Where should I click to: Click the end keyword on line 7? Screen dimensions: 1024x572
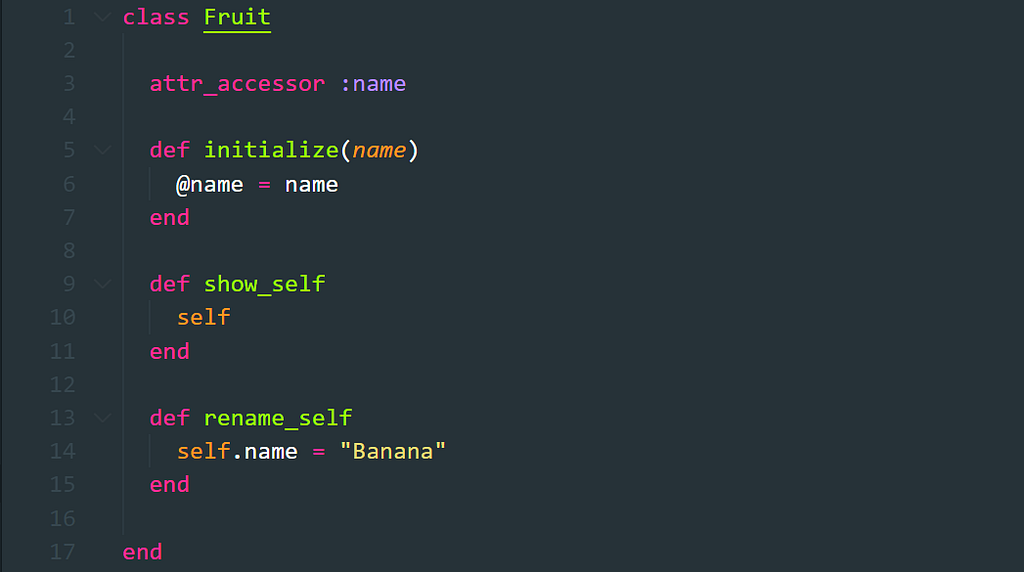coord(170,217)
